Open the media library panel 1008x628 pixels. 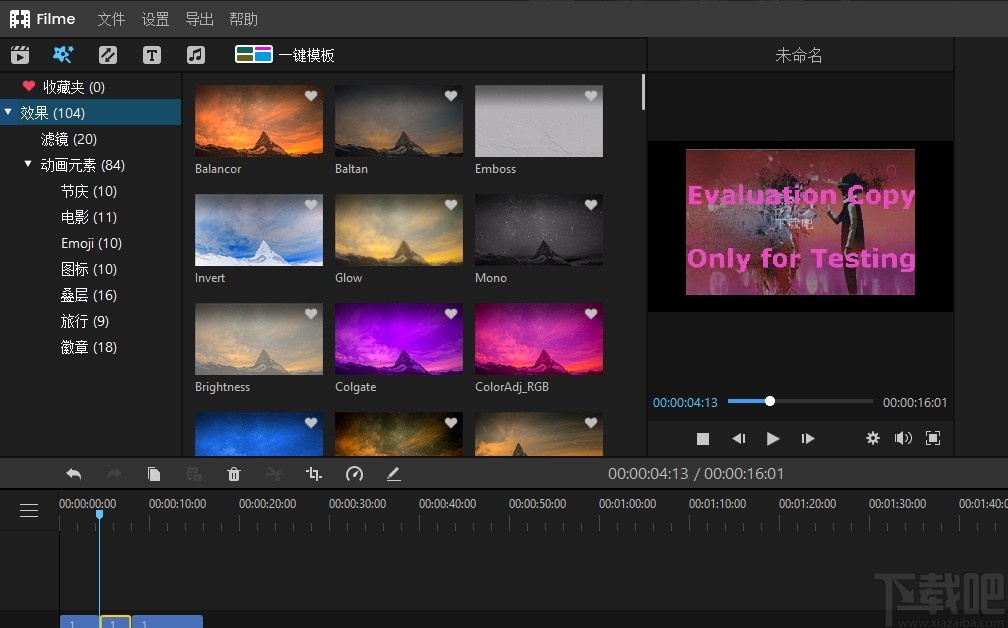coord(20,55)
